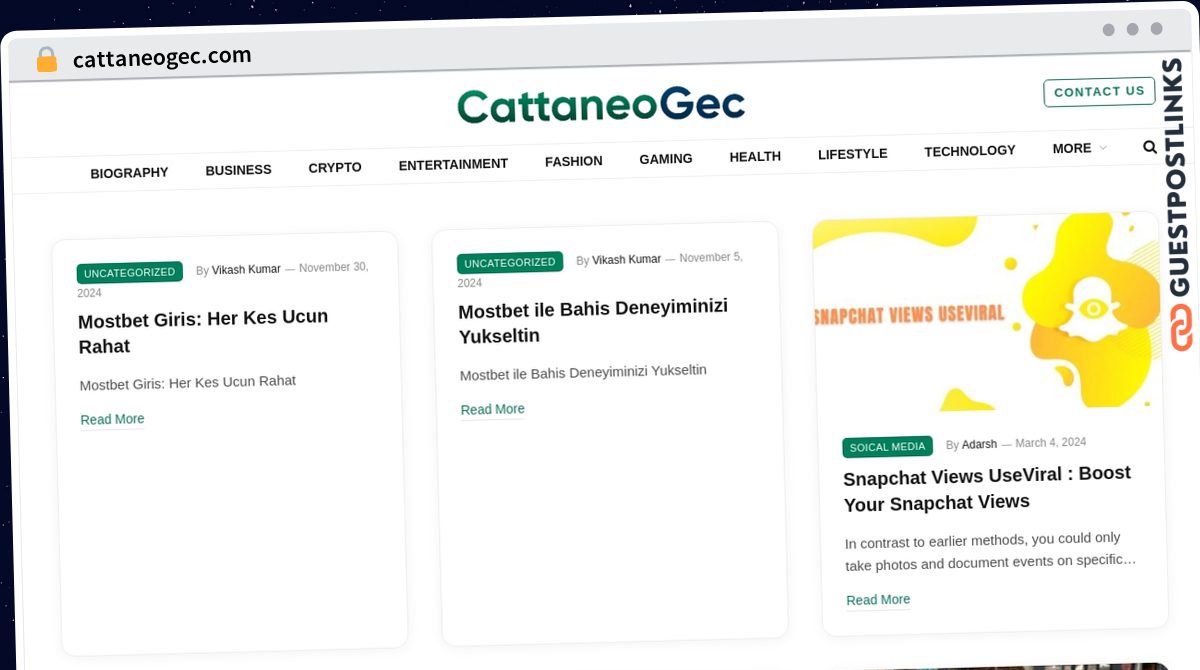Open the Snapchat Views UseViral thumbnail image
The image size is (1200, 670).
(986, 313)
